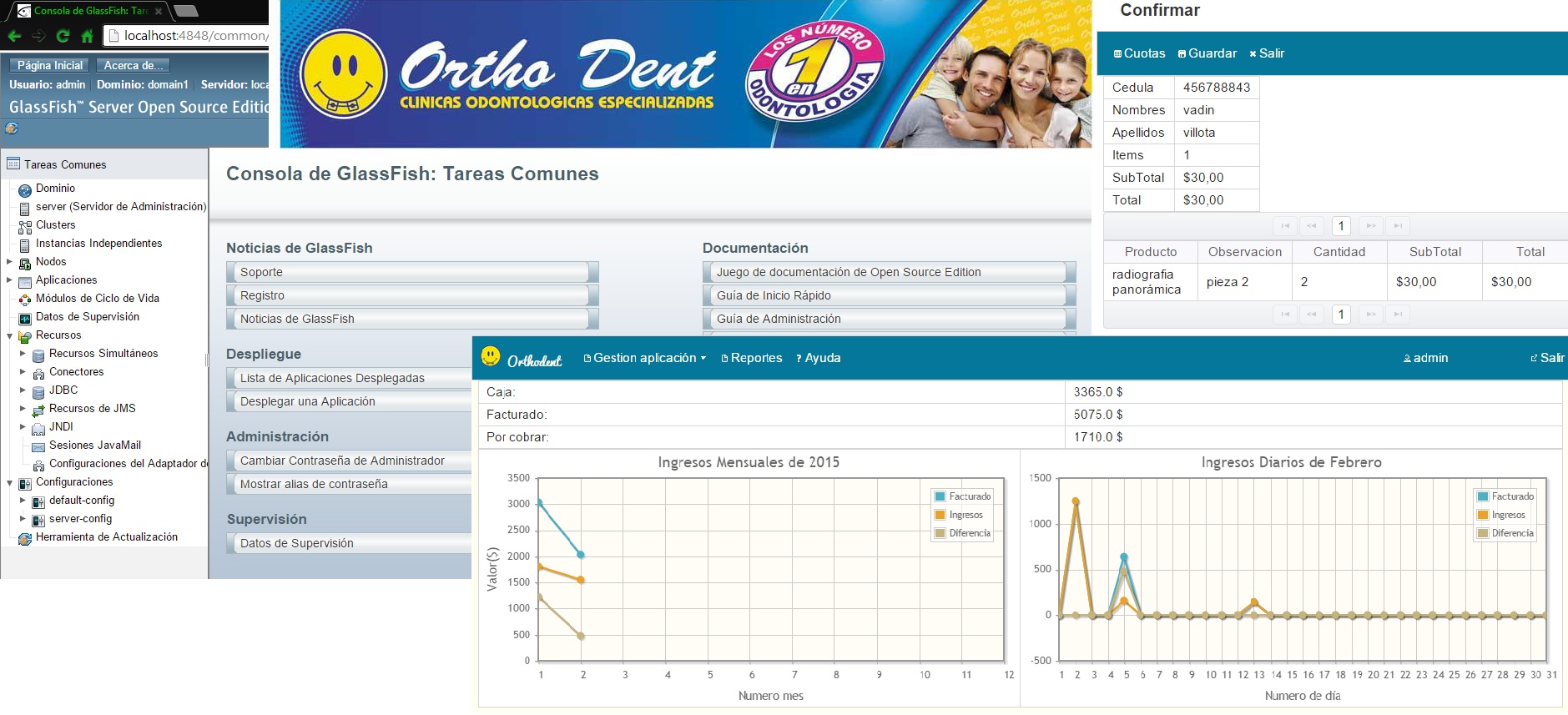Click page 1 in paginator above product table
Screen dimensions: 1568x715
click(x=1341, y=226)
